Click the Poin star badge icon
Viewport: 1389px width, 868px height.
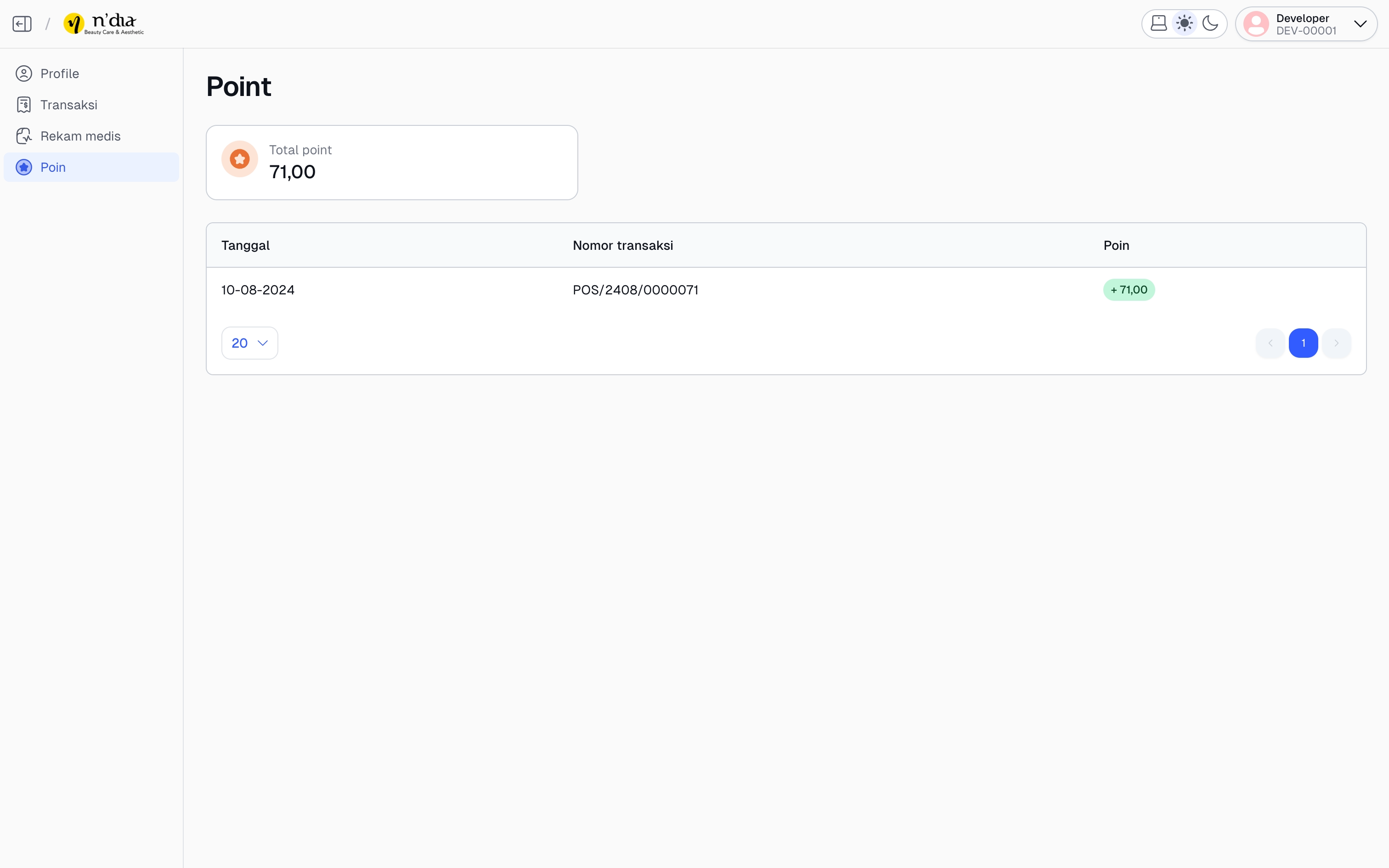(23, 167)
